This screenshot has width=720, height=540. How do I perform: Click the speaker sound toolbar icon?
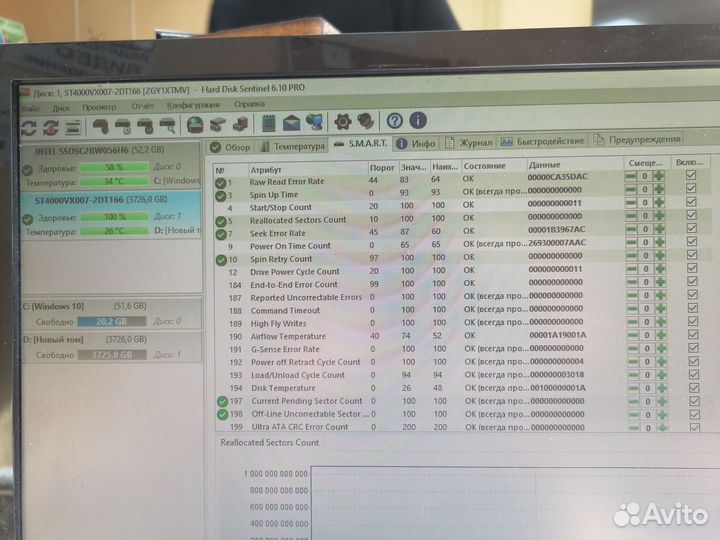(366, 121)
